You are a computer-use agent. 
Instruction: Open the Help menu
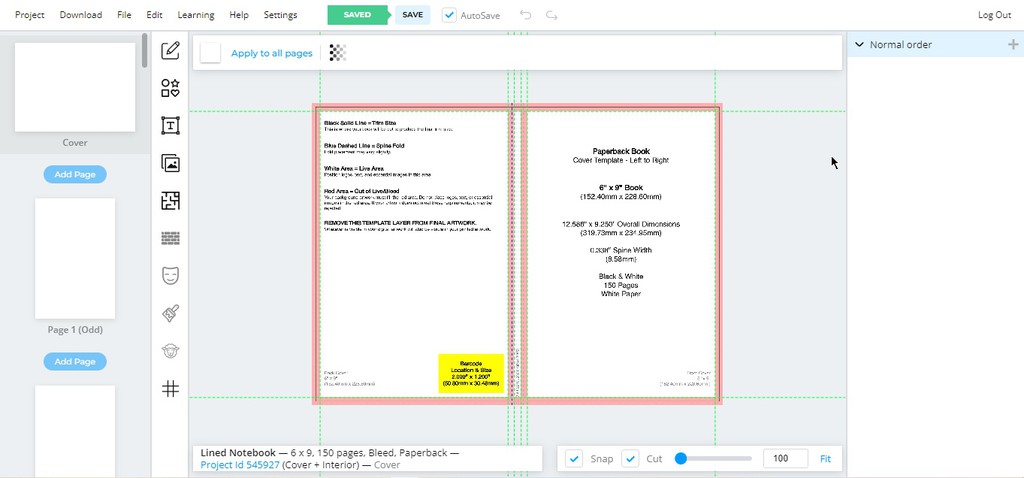239,14
